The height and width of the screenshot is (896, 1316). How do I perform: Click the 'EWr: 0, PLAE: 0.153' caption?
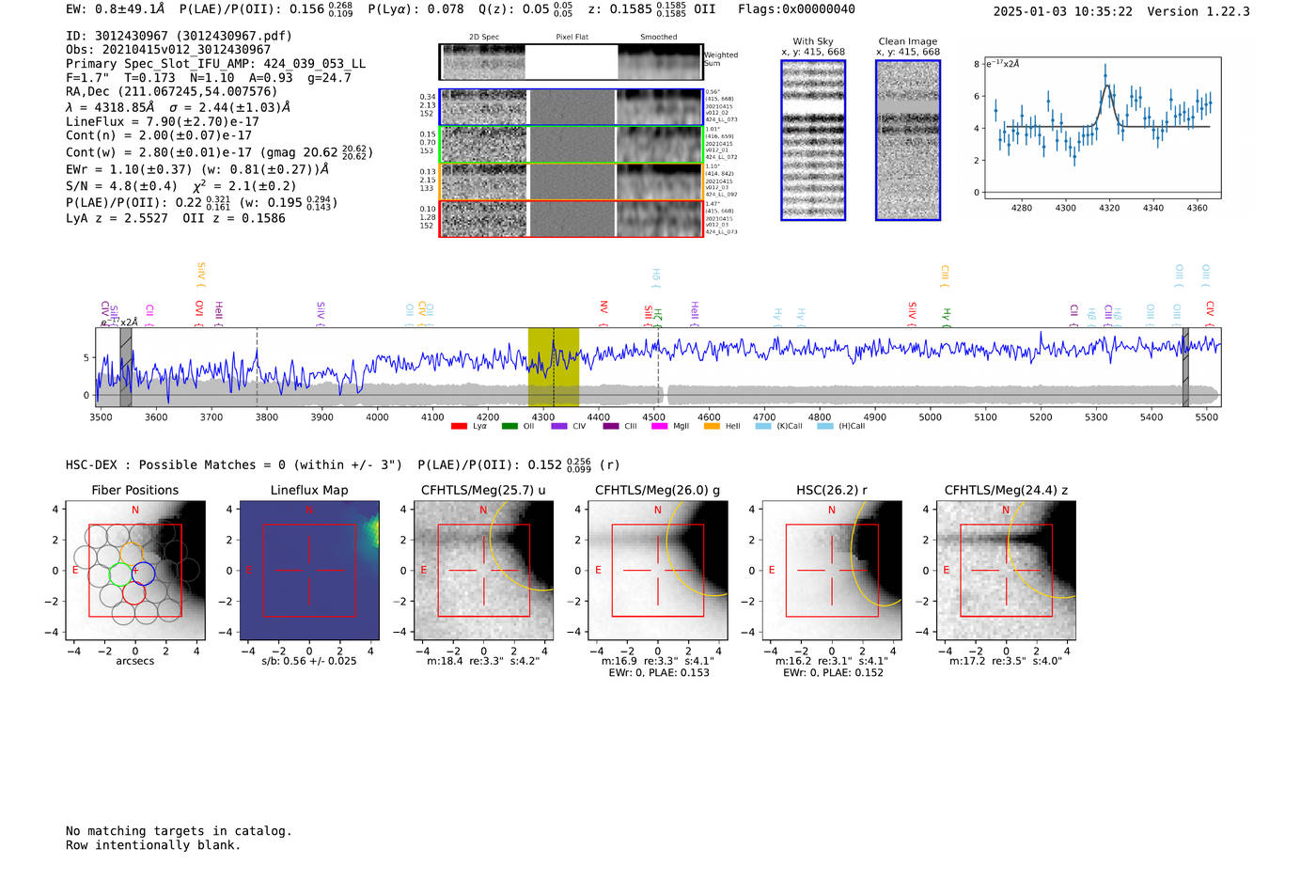point(659,673)
